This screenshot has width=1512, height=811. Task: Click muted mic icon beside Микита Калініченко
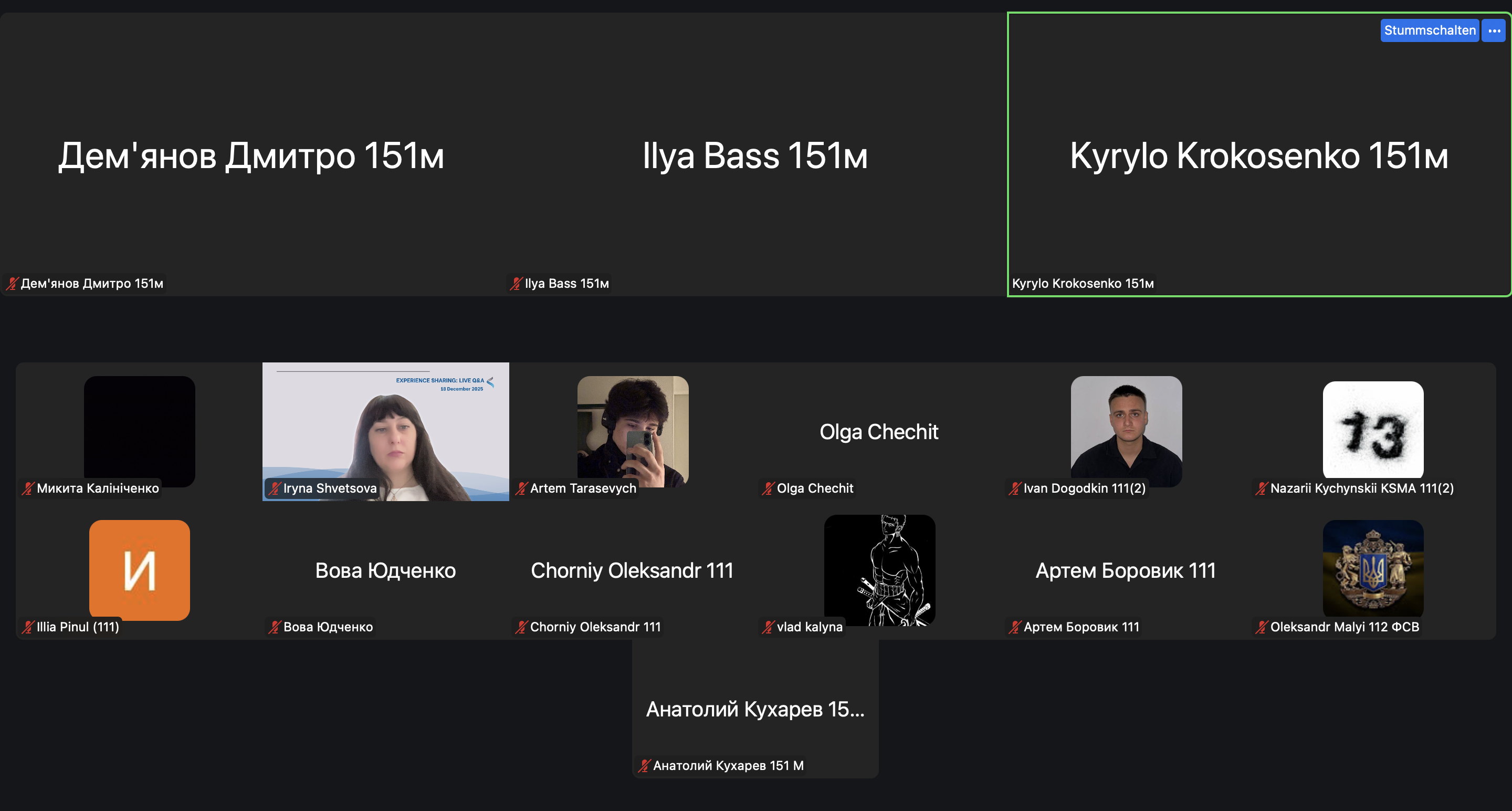click(28, 488)
